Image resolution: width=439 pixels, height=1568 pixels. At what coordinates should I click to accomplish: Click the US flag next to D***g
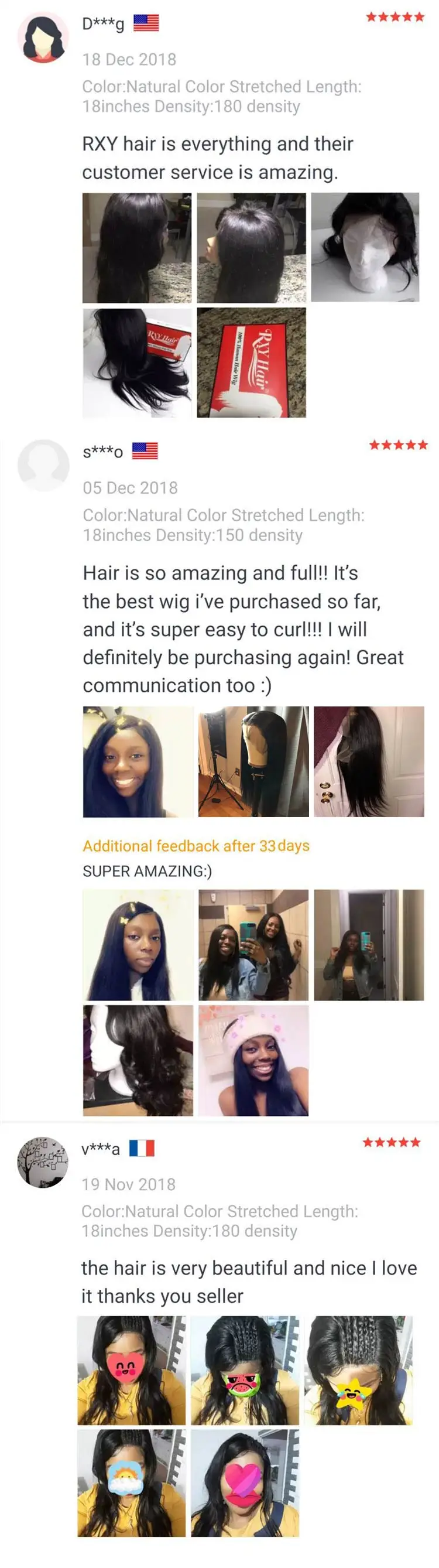pyautogui.click(x=146, y=23)
